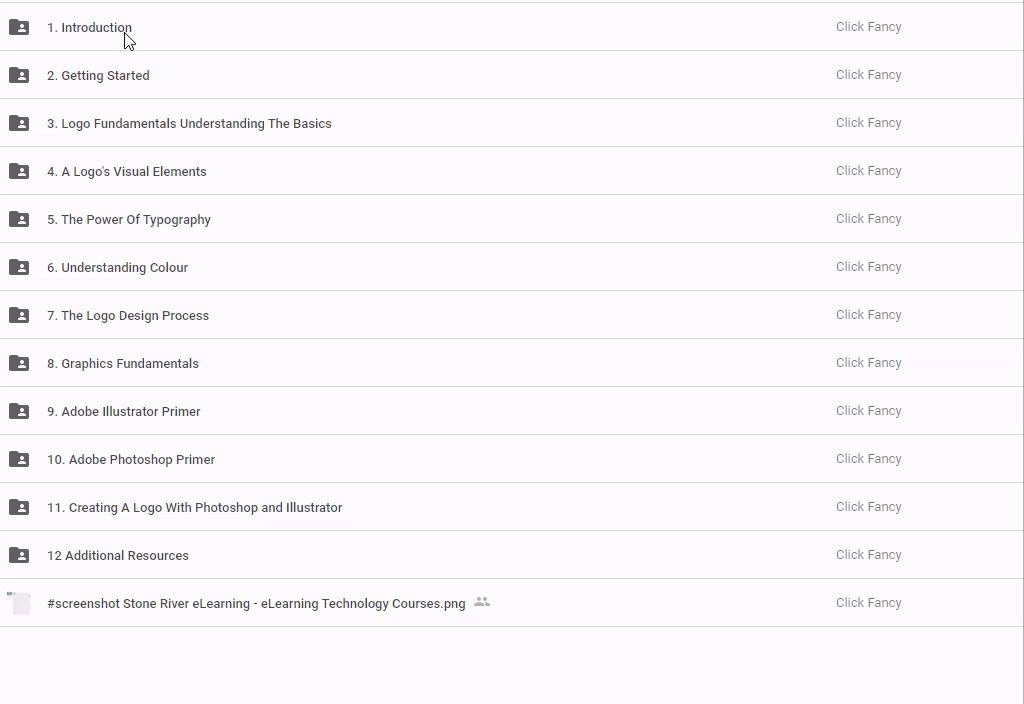Click the shared-people icon beside the screenshot file
The width and height of the screenshot is (1024, 704).
point(482,602)
